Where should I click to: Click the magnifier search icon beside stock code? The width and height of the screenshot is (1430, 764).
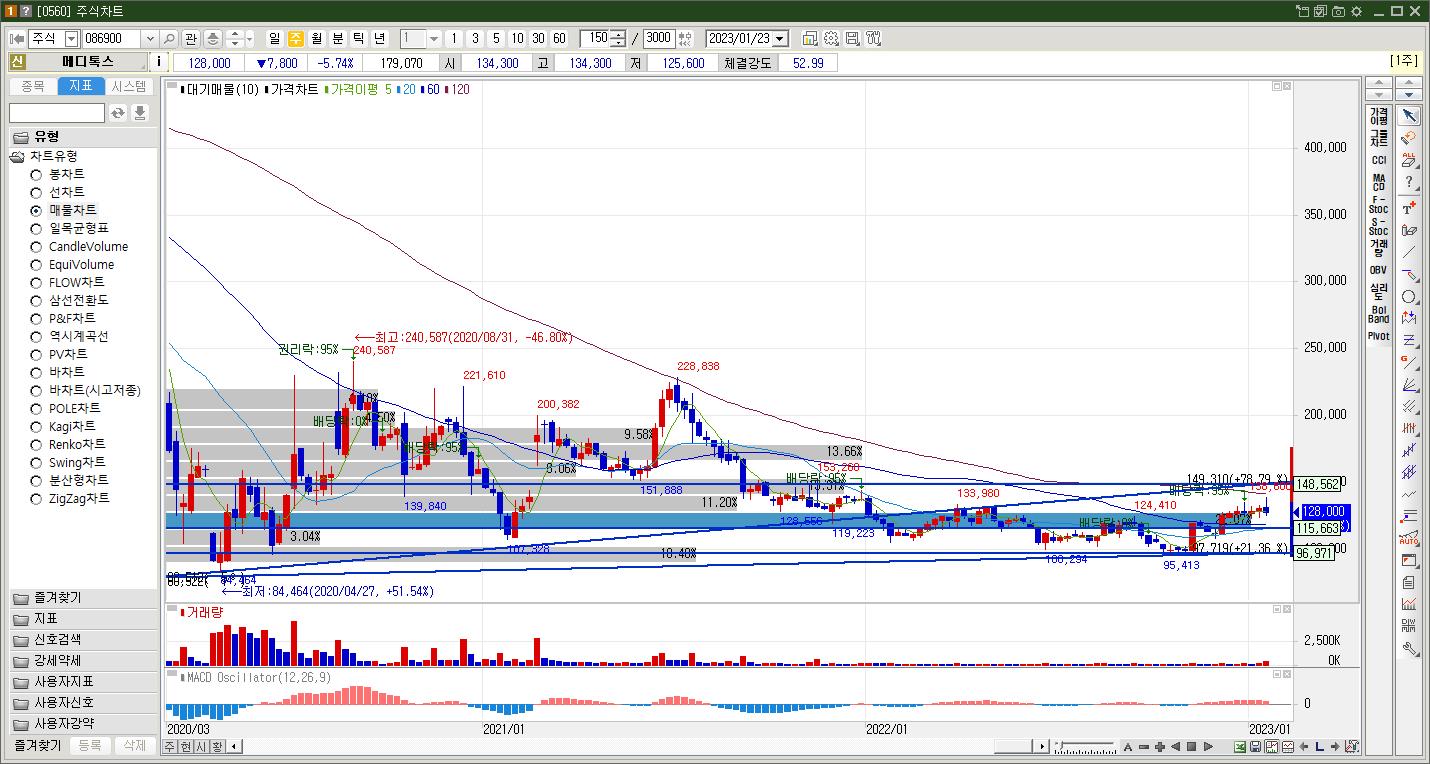169,39
